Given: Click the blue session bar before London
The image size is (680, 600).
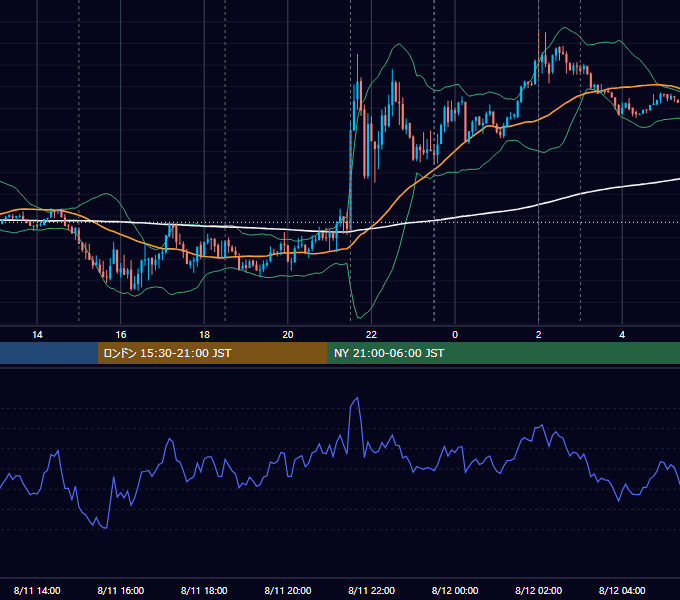Looking at the screenshot, I should pos(49,353).
